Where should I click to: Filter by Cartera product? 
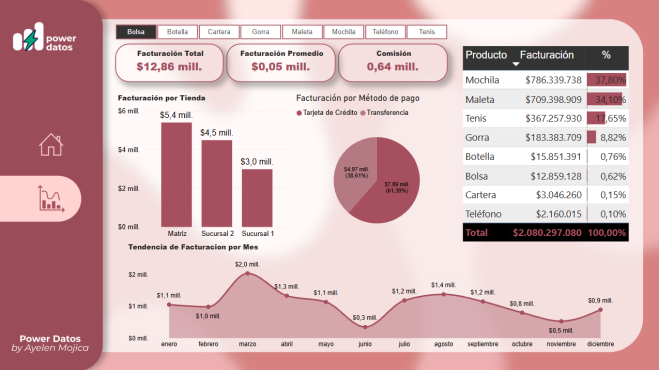219,32
